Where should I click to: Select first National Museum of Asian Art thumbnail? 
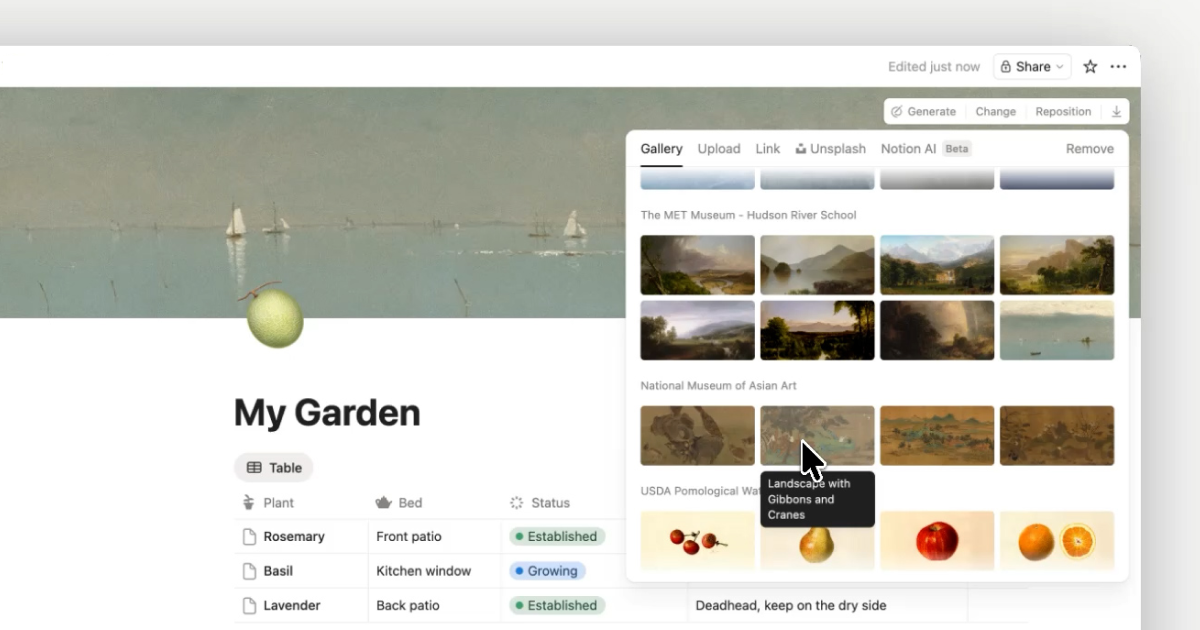tap(698, 435)
